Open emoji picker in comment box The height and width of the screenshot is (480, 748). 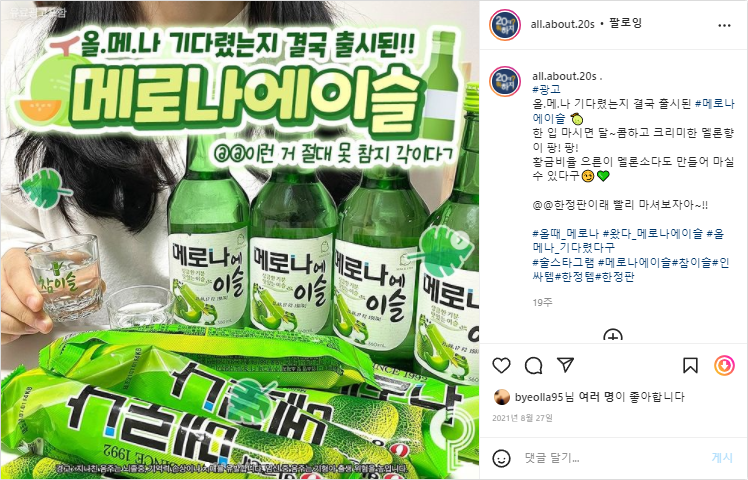tap(501, 459)
